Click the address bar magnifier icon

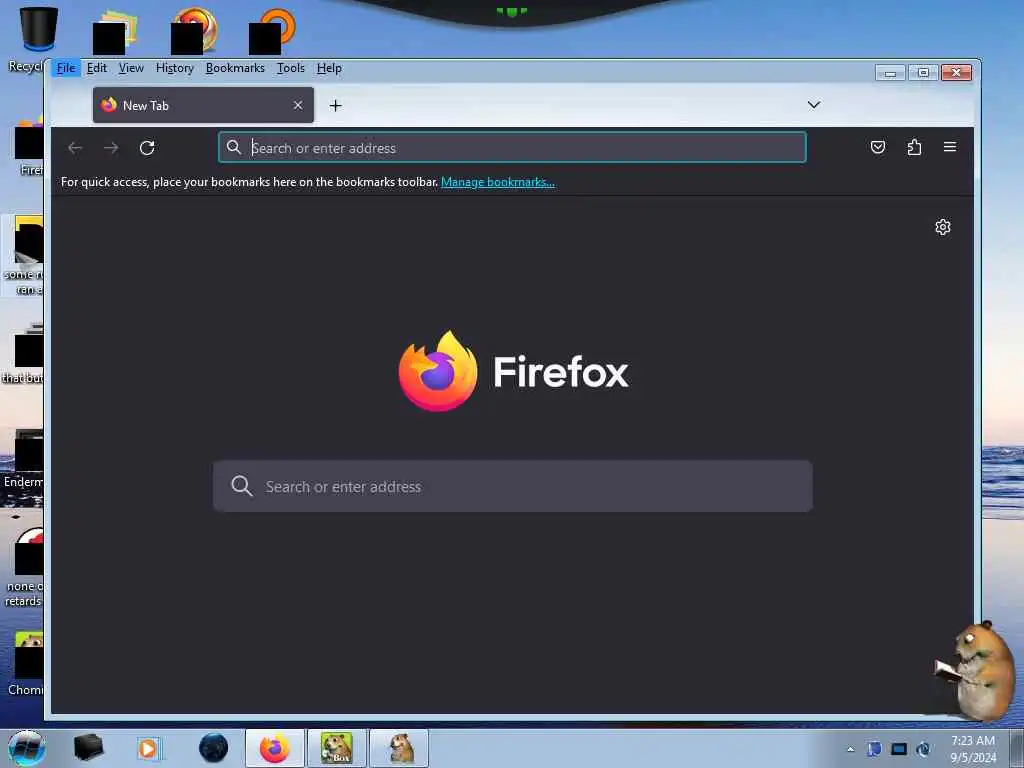pyautogui.click(x=234, y=148)
